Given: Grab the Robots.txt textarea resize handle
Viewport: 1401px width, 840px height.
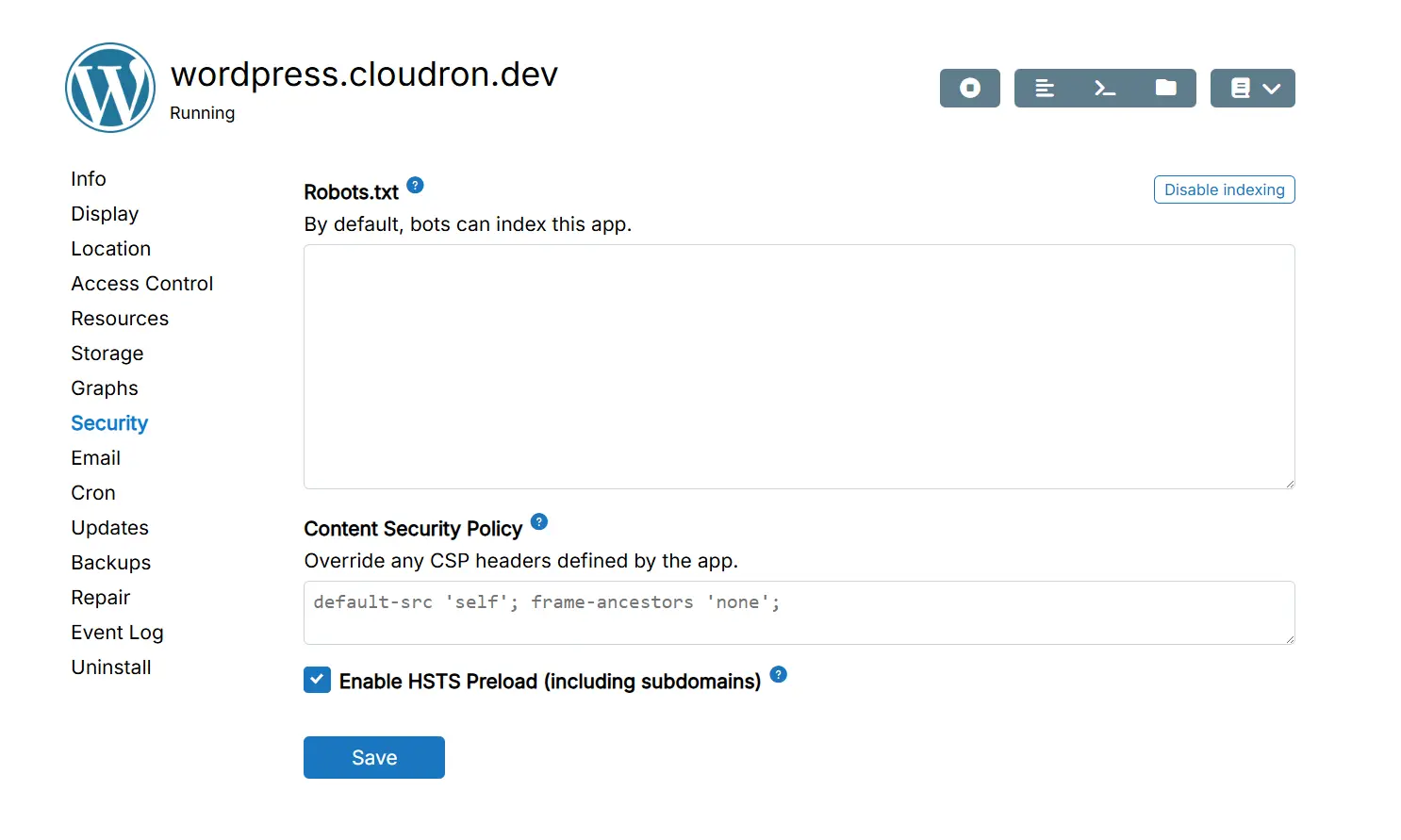Looking at the screenshot, I should (1289, 483).
